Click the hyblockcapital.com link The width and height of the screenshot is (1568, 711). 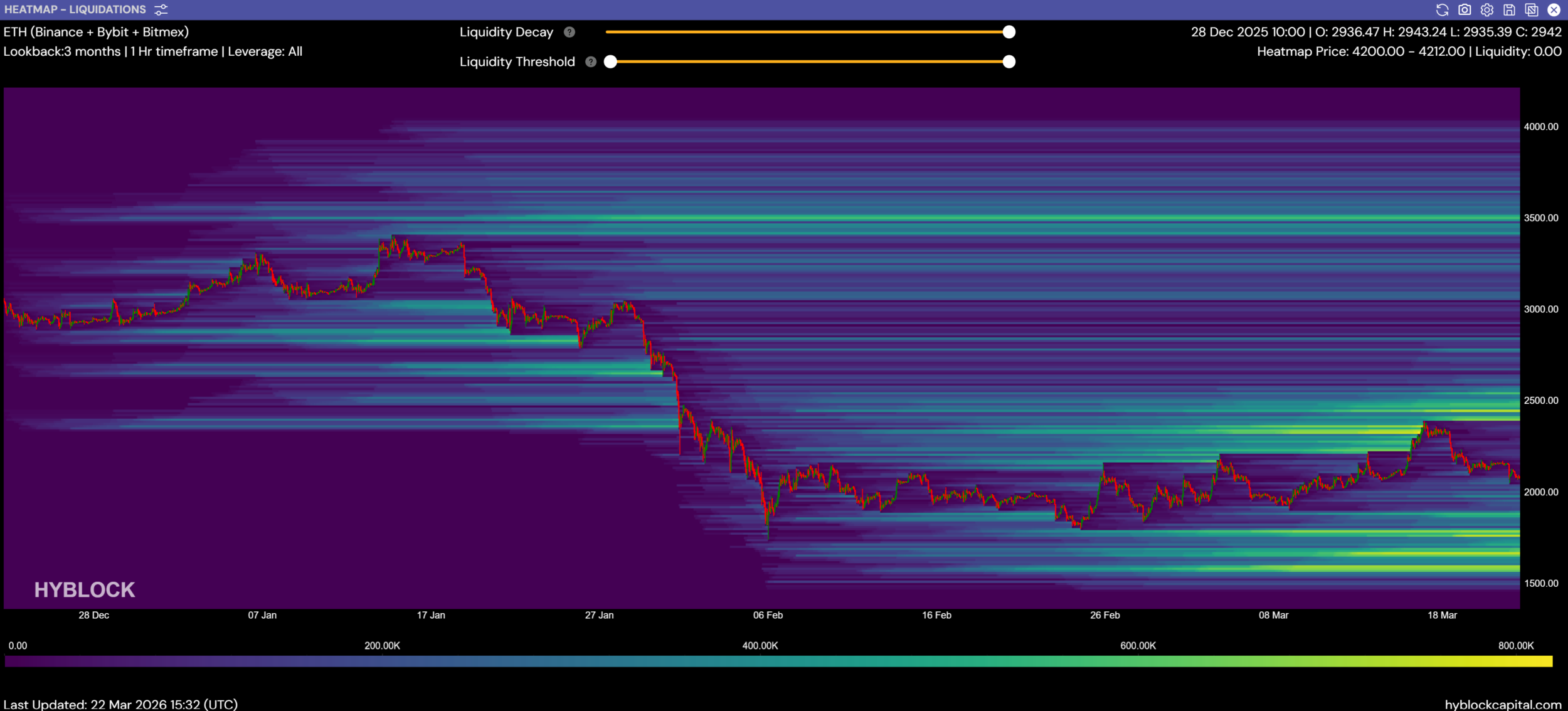click(1503, 704)
